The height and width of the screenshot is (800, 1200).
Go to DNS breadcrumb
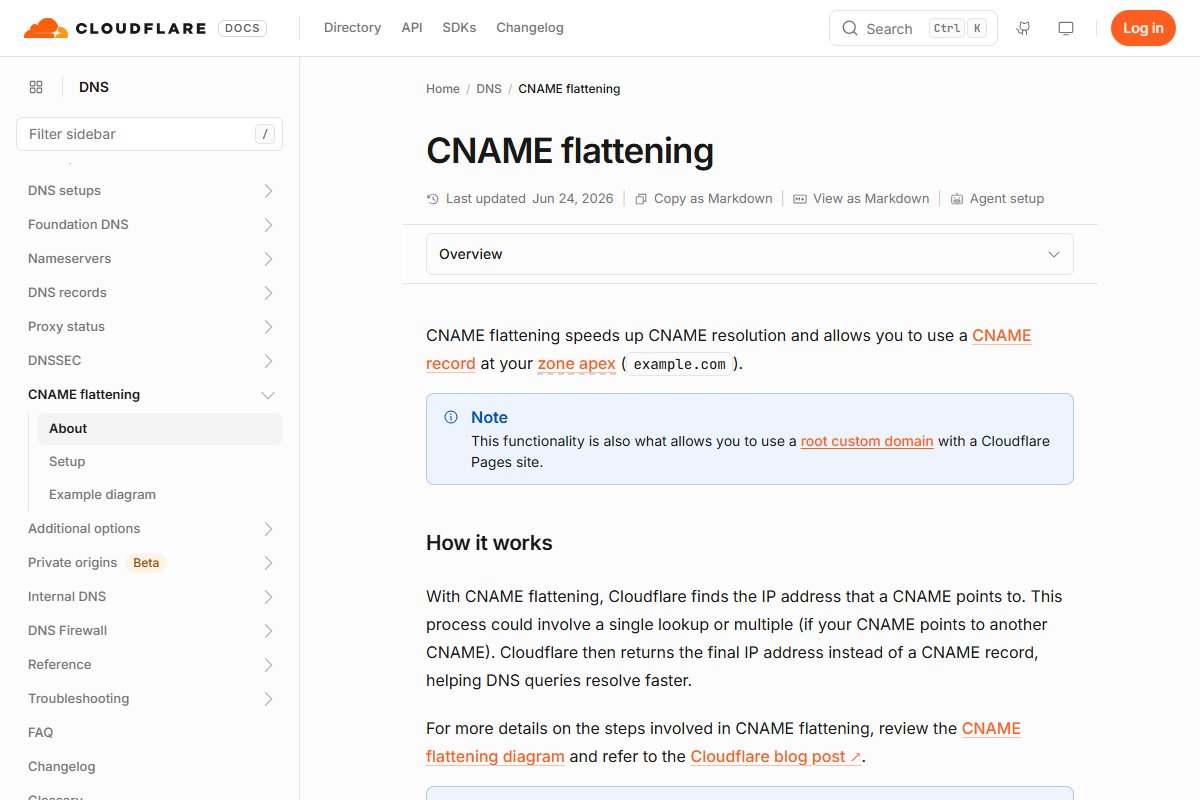489,89
